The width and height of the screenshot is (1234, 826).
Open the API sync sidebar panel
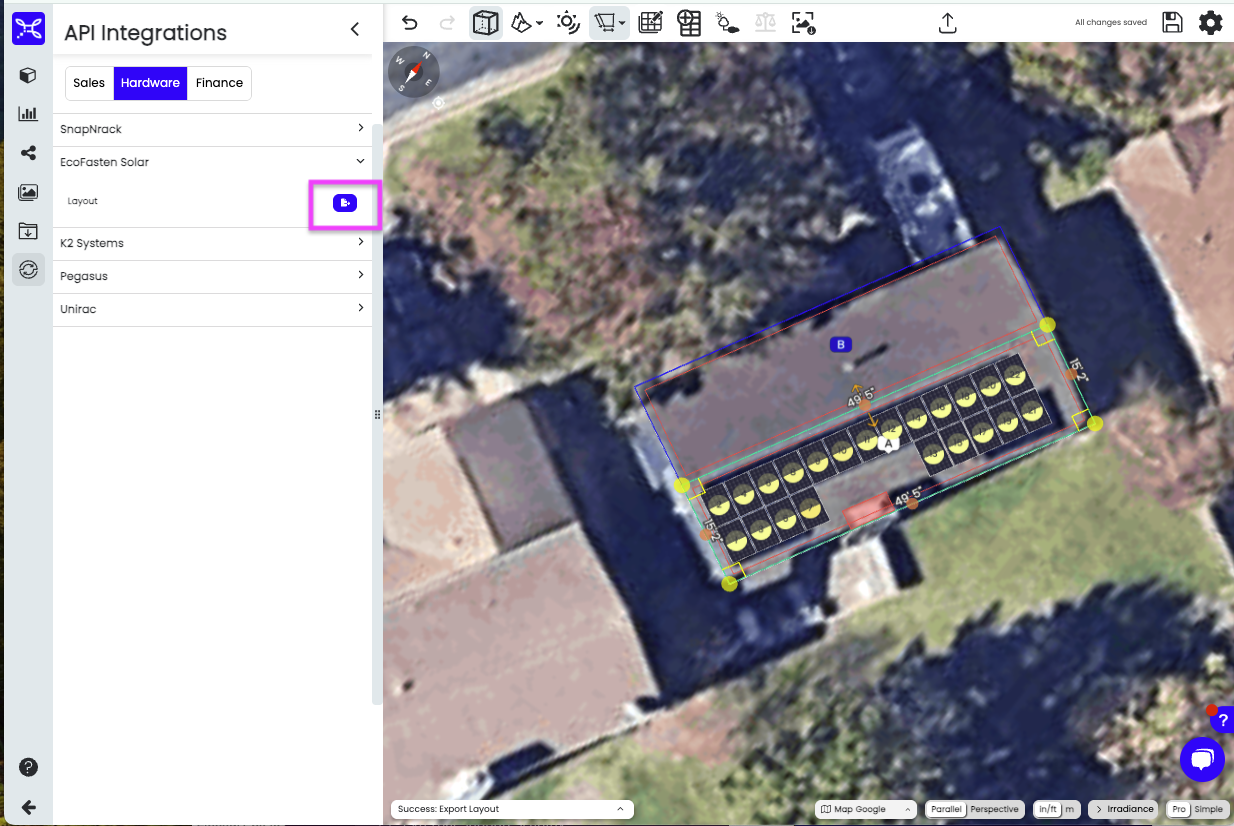pyautogui.click(x=28, y=269)
